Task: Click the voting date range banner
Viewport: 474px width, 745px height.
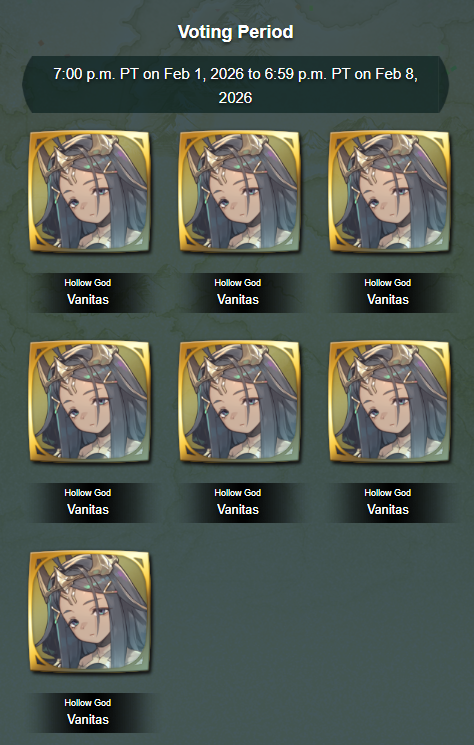Action: [x=236, y=85]
